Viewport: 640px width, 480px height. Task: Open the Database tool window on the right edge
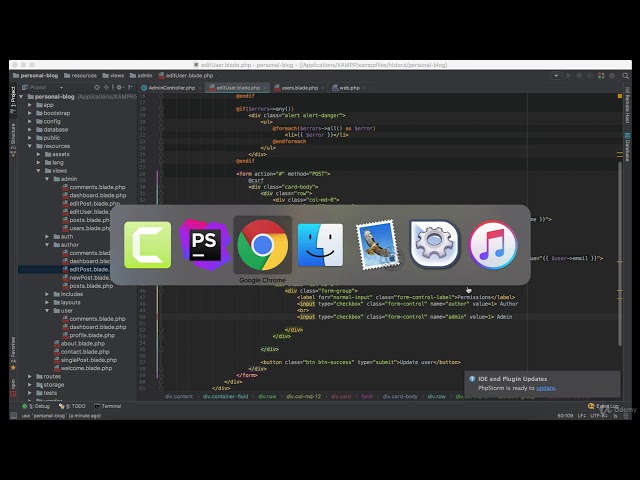[627, 148]
